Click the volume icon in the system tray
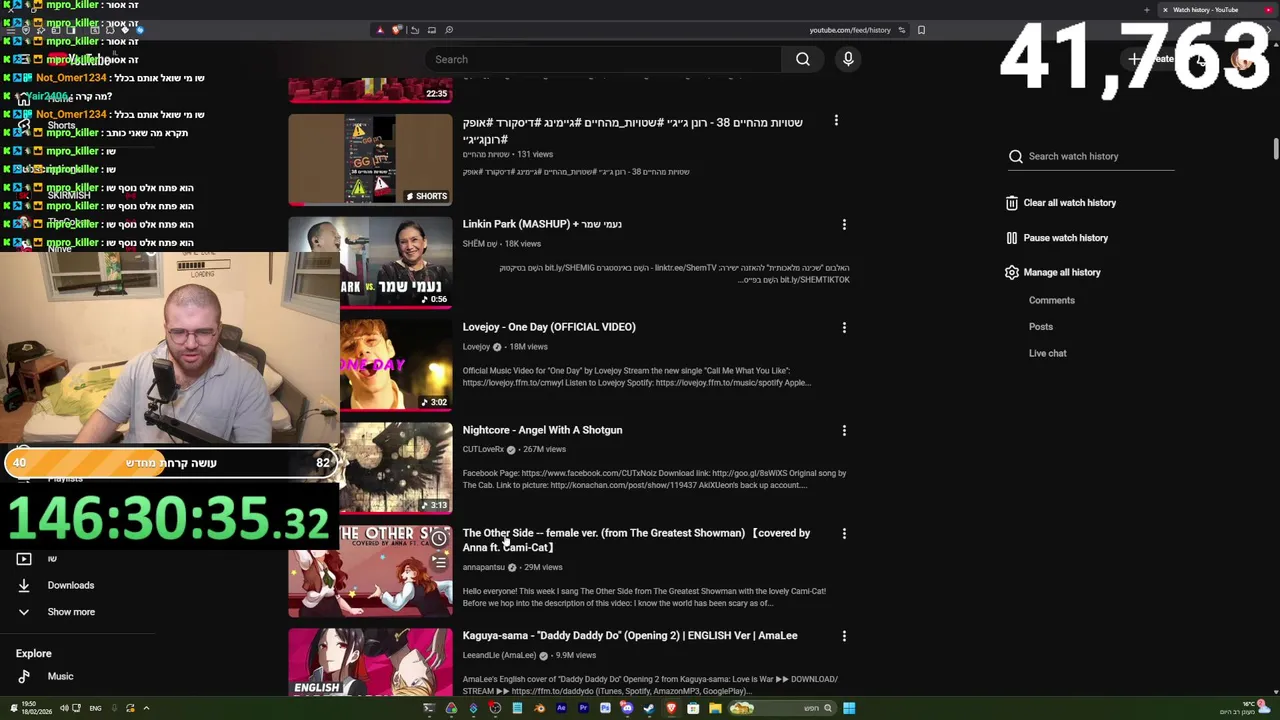The width and height of the screenshot is (1280, 720). click(64, 708)
